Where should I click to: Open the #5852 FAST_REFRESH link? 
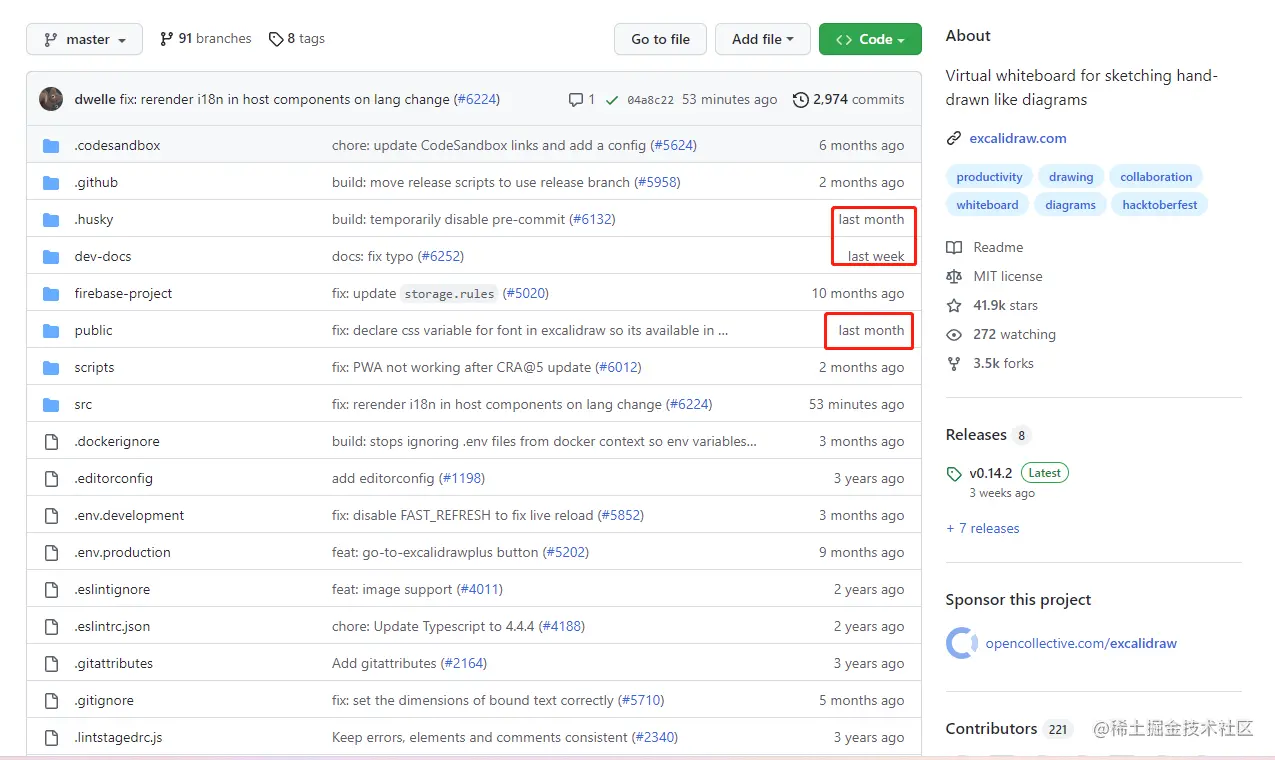(621, 515)
